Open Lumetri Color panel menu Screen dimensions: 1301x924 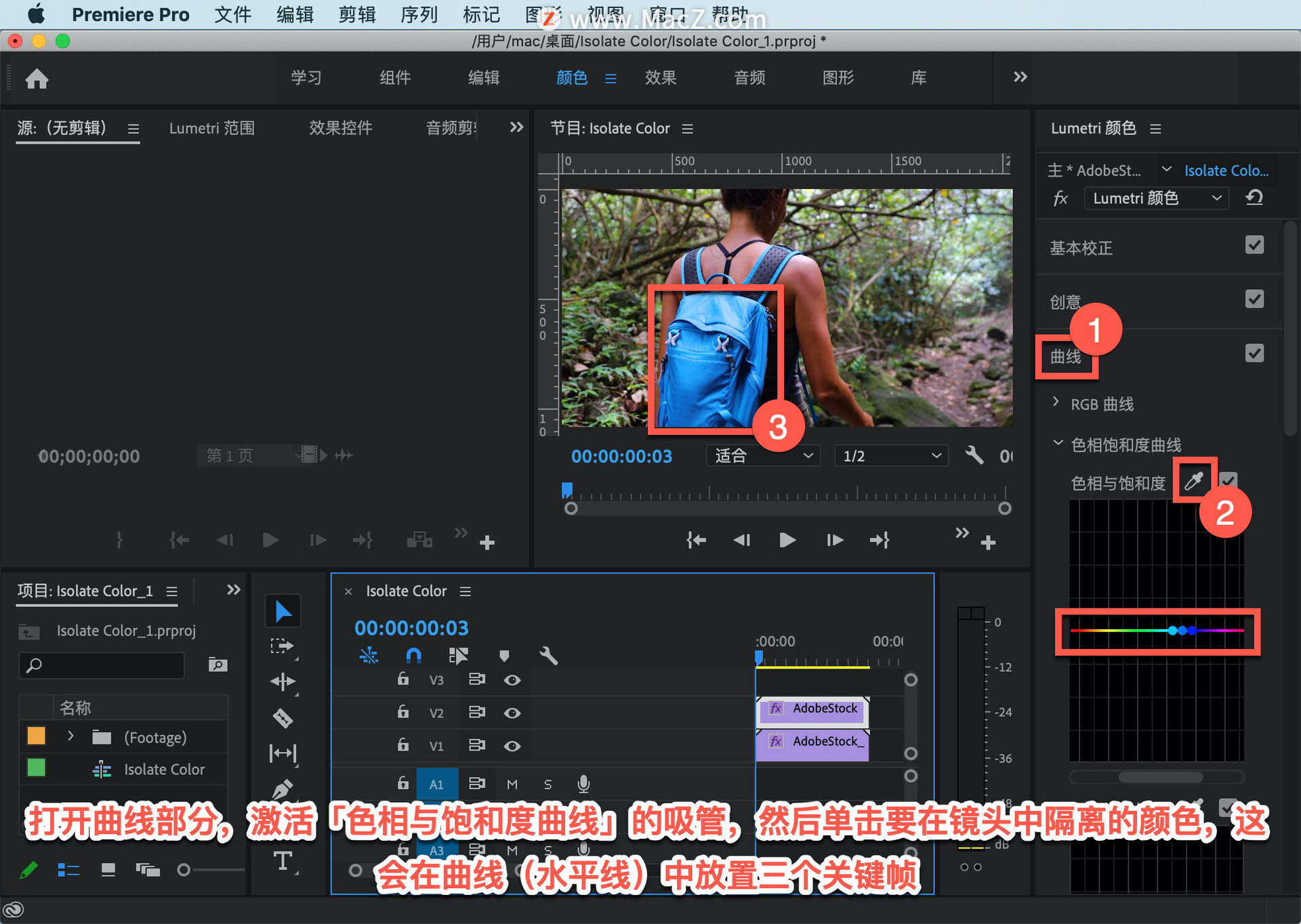pyautogui.click(x=1155, y=129)
